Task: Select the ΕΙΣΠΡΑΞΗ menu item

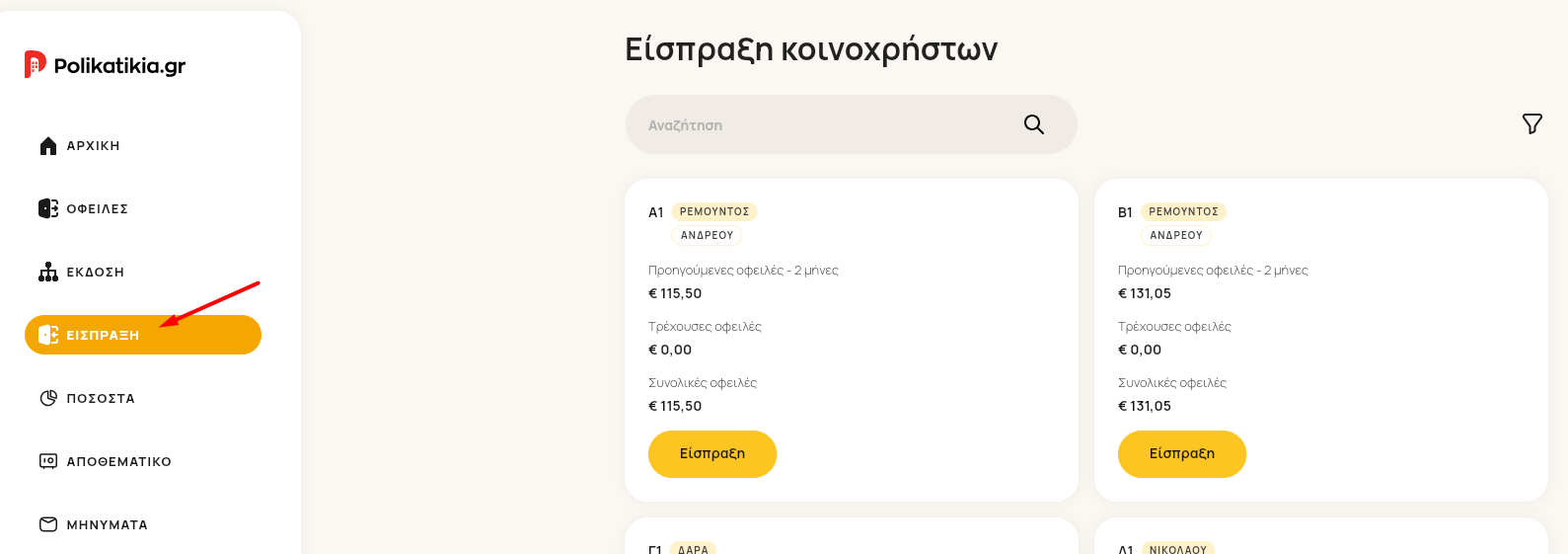Action: 143,335
